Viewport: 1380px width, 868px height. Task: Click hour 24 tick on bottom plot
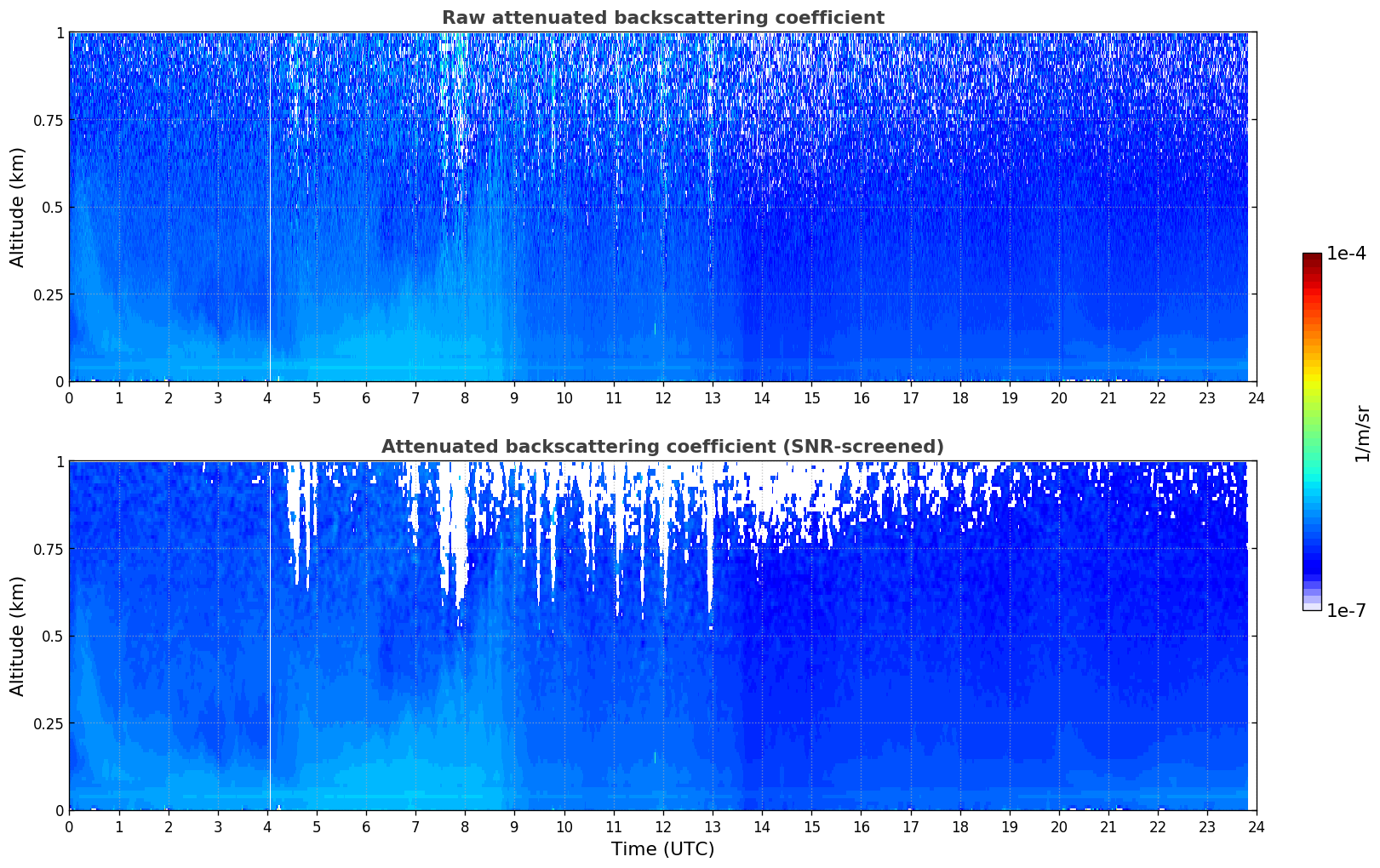click(1257, 826)
